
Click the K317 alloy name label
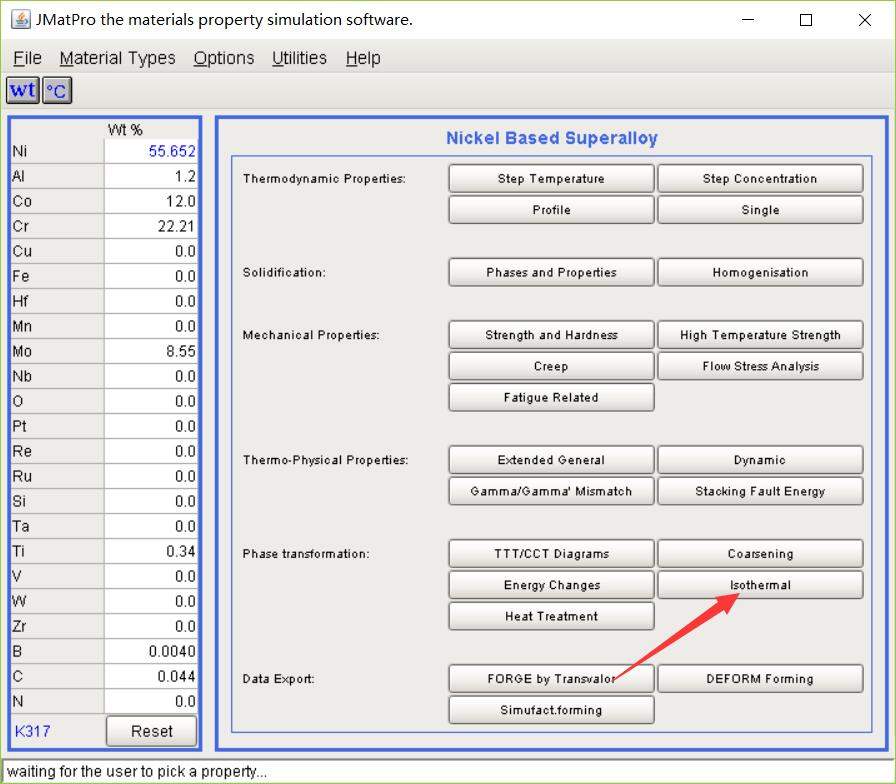coord(33,731)
